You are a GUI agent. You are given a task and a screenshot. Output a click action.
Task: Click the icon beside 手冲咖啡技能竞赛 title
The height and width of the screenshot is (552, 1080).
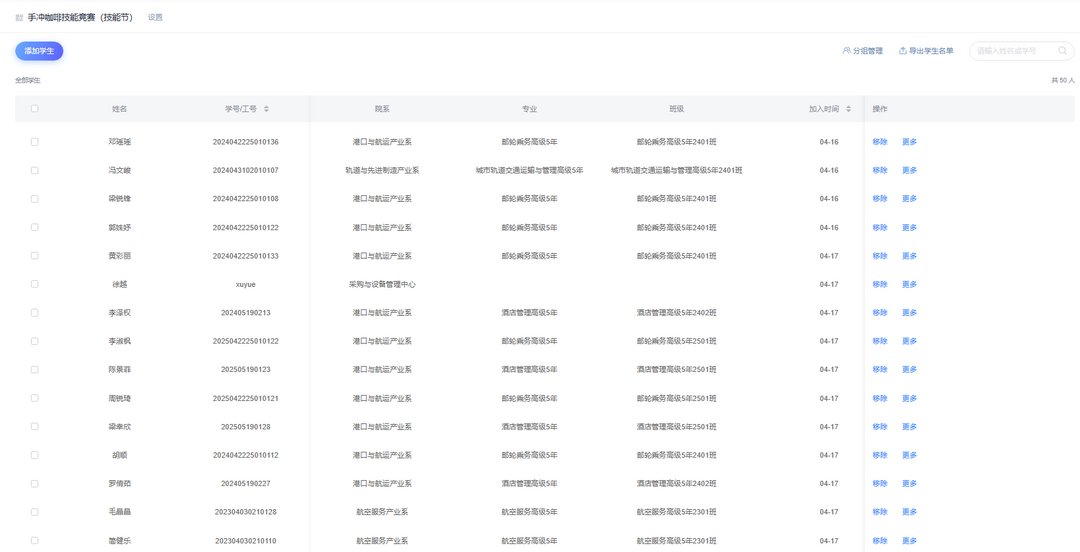(19, 18)
